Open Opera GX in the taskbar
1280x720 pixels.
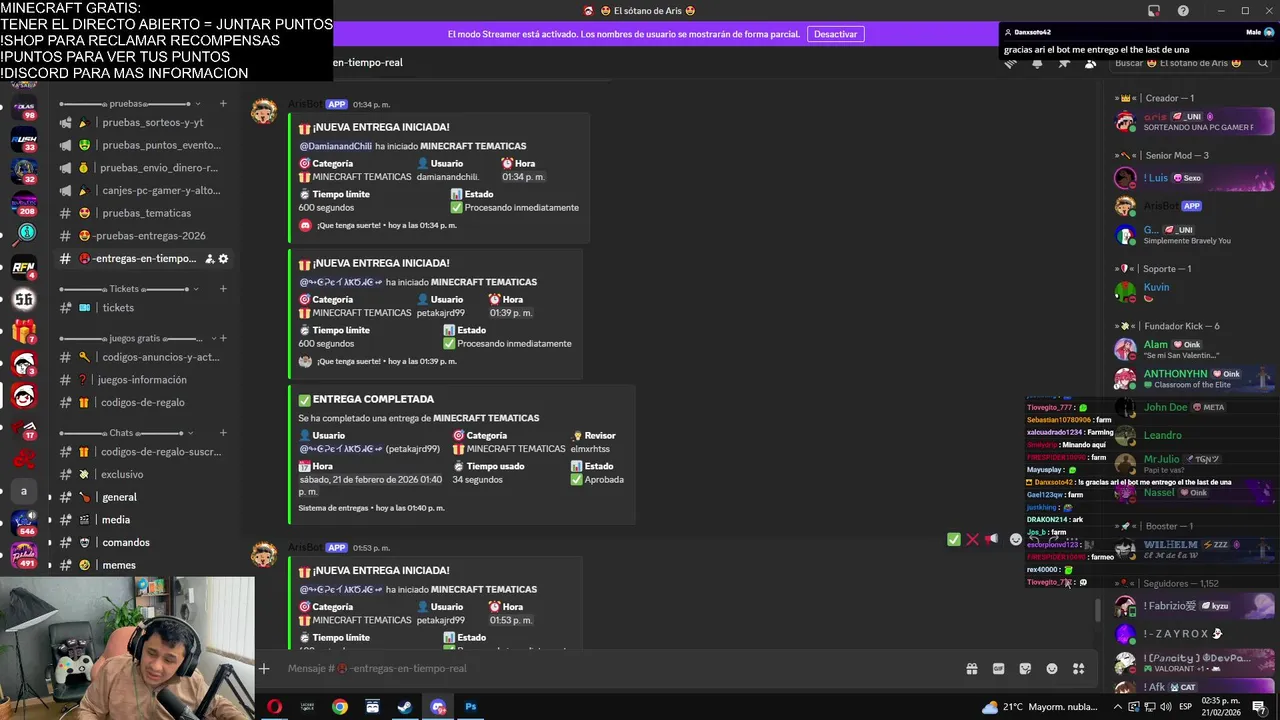coord(274,707)
